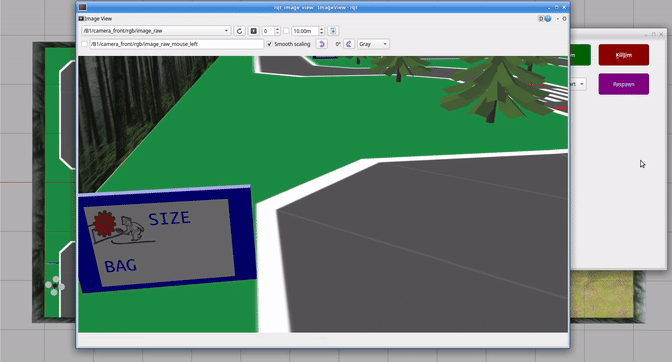Open the partially hidden dropdown in background window
672x362 pixels.
(x=577, y=84)
